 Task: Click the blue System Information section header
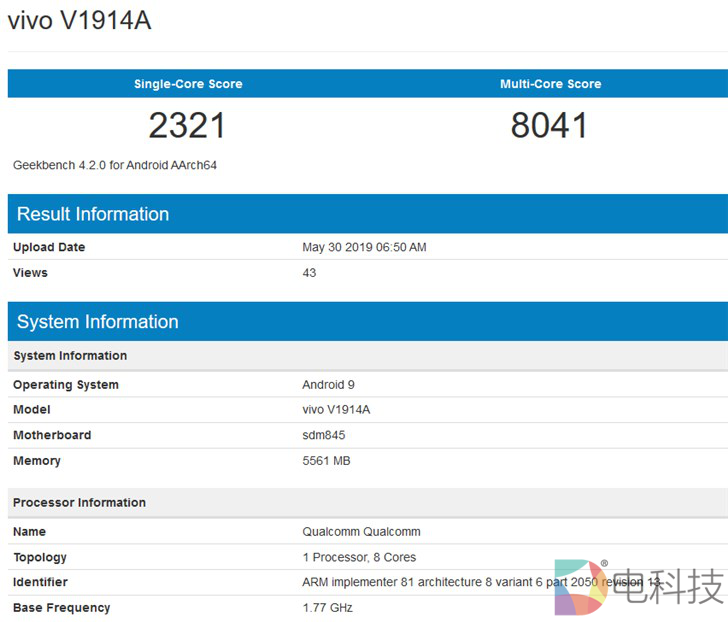tap(97, 322)
